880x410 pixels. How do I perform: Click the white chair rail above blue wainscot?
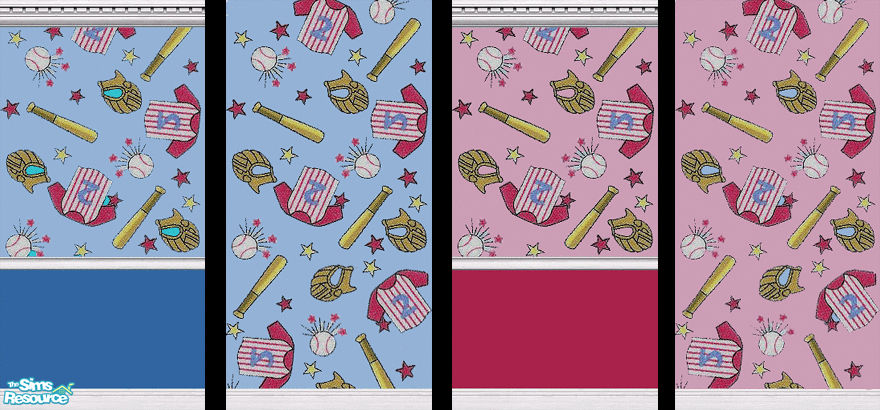coord(102,266)
